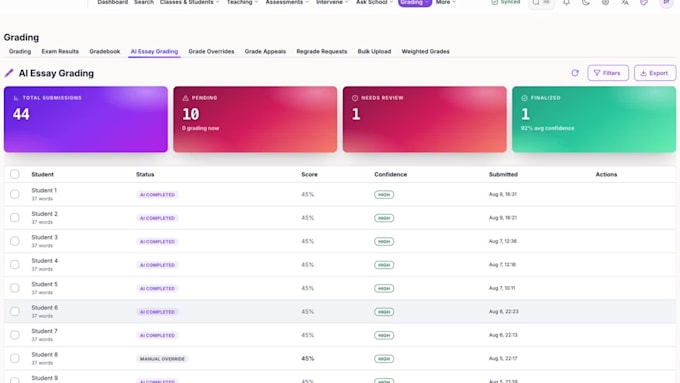Click the High confidence badge for Student 3
This screenshot has width=680, height=383.
click(x=384, y=242)
